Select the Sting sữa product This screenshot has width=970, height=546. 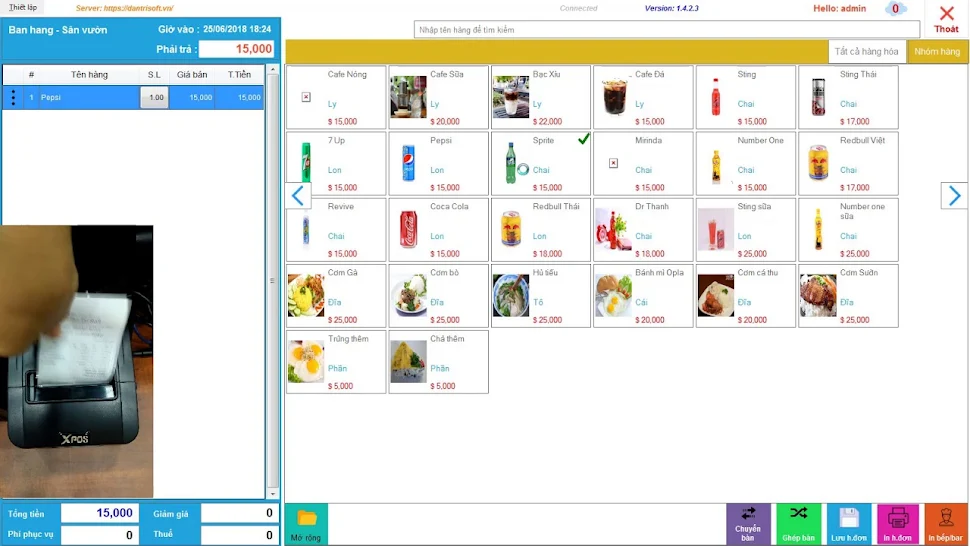[x=746, y=229]
